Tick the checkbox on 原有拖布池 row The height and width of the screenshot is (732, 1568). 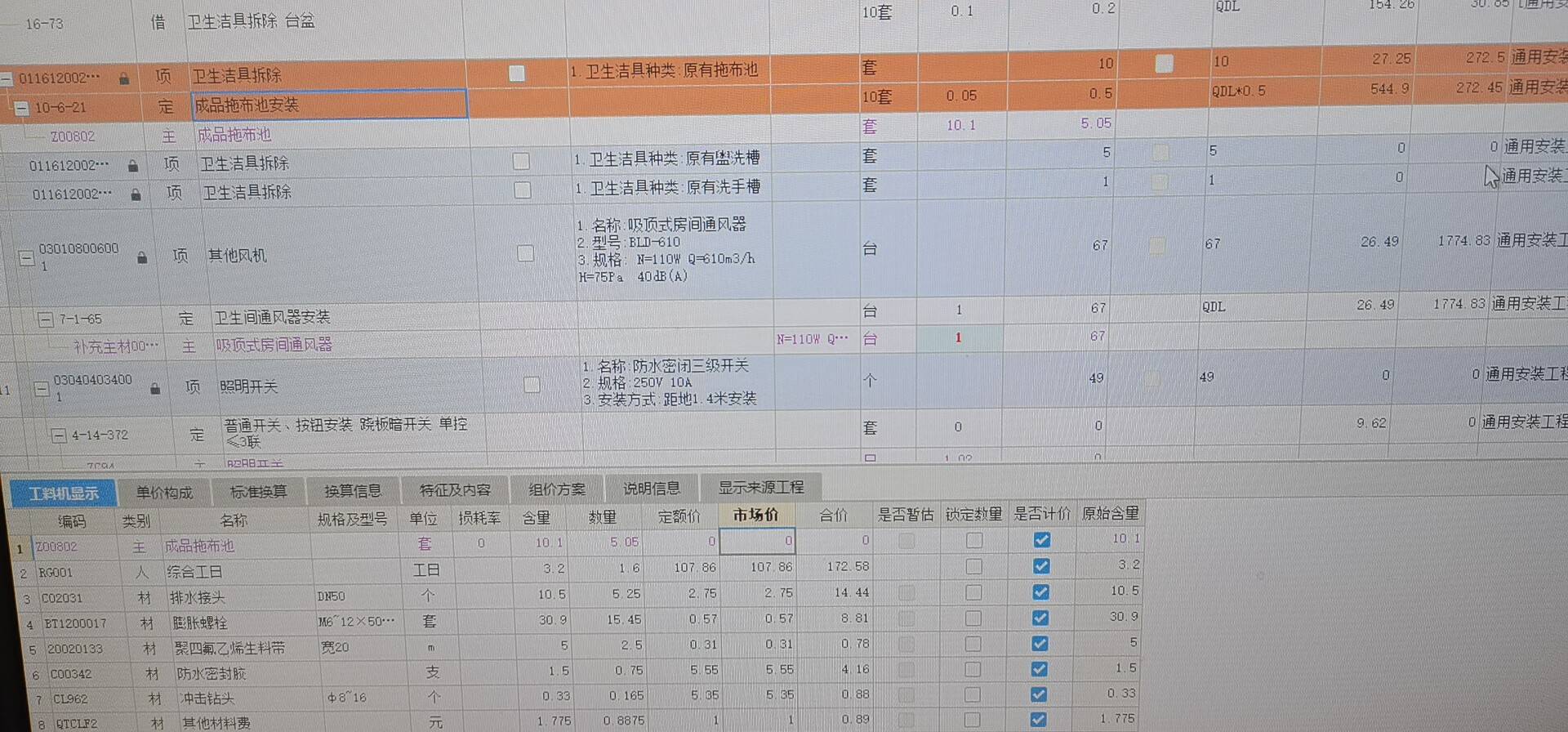[x=517, y=74]
